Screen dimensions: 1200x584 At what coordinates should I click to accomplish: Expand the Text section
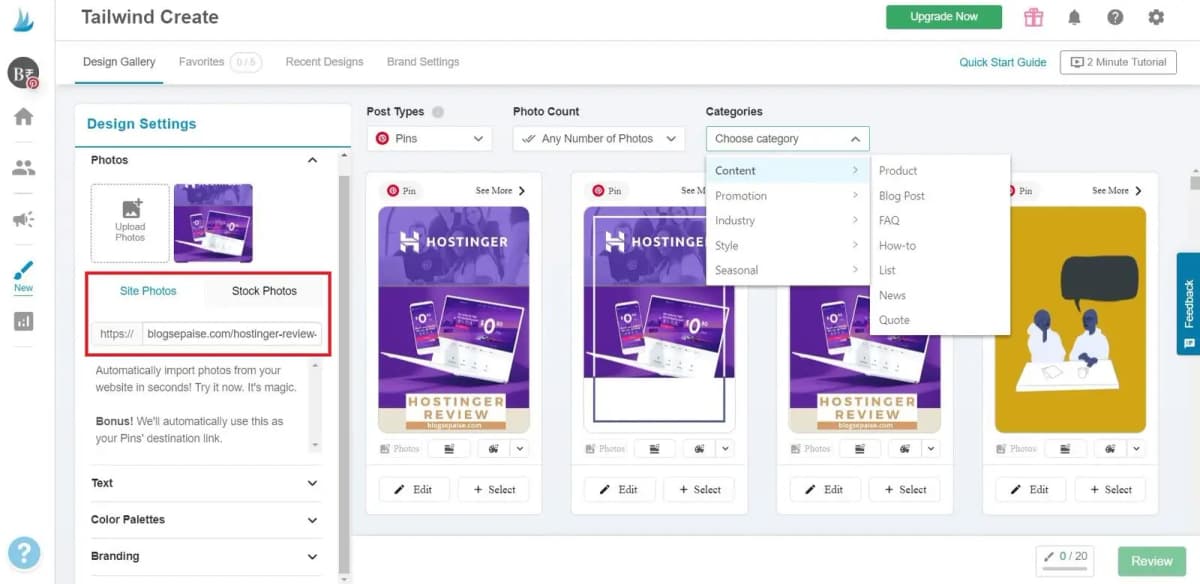point(205,483)
